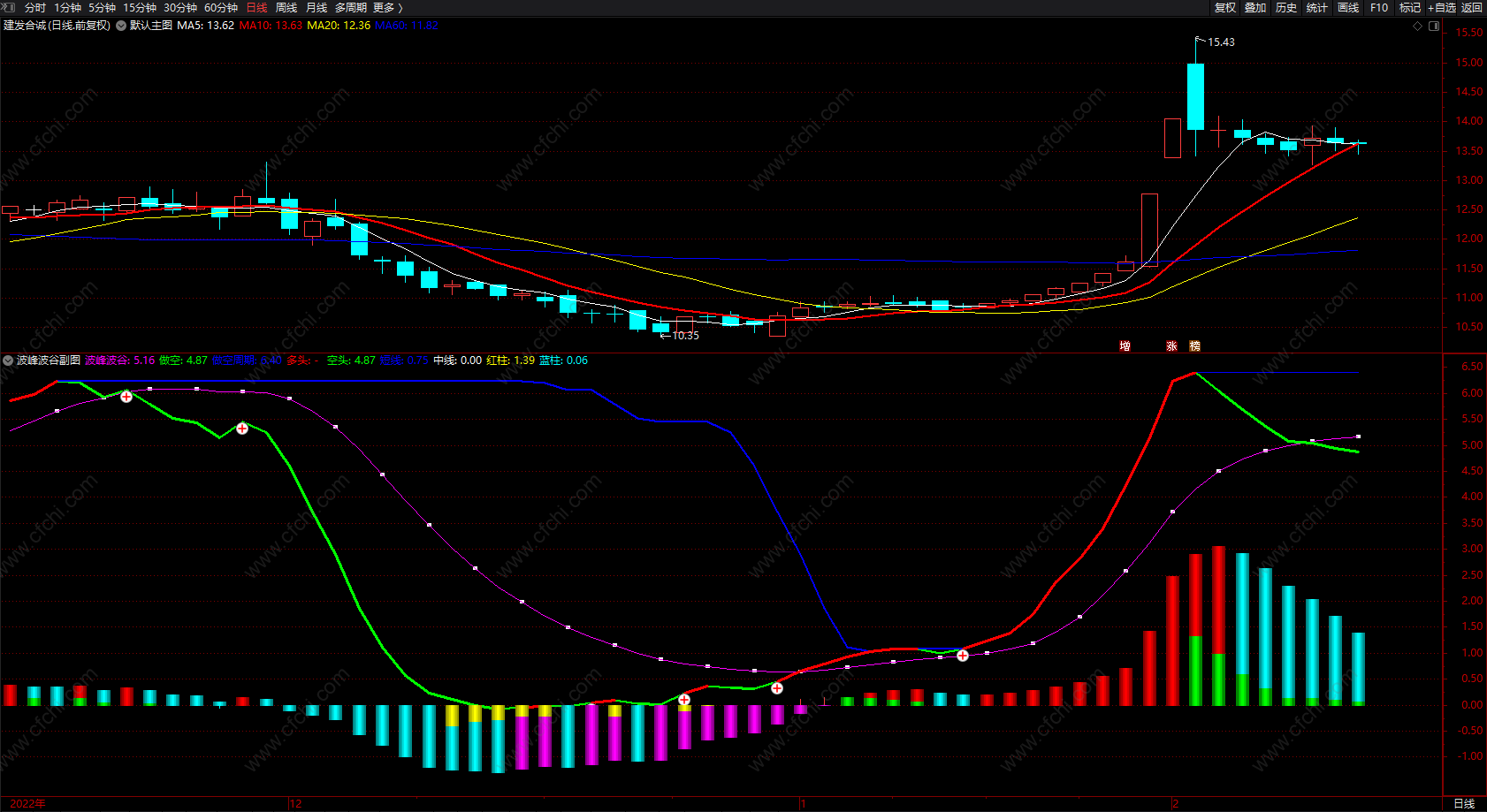Open dropdown arrow beside 波峰波谷副图
This screenshot has width=1487, height=812.
8,360
